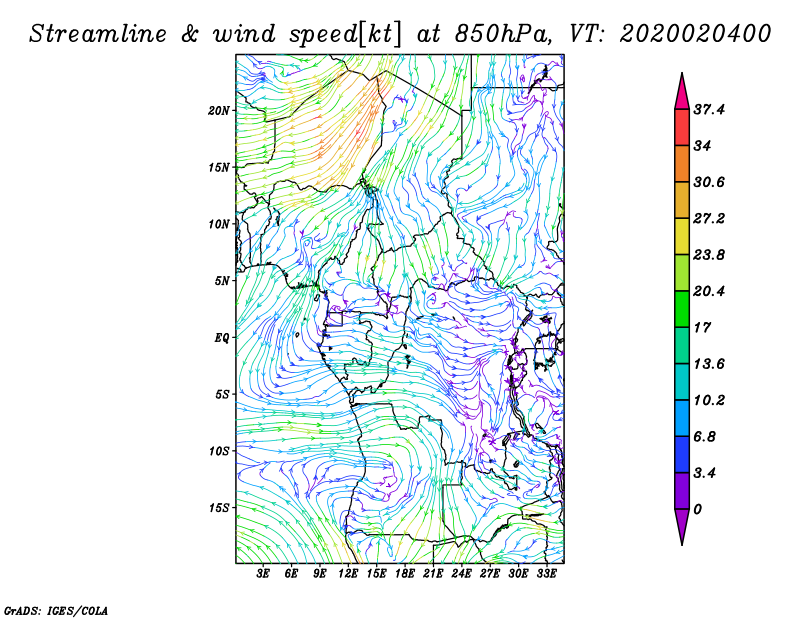Click the 5N latitude axis label

click(223, 281)
